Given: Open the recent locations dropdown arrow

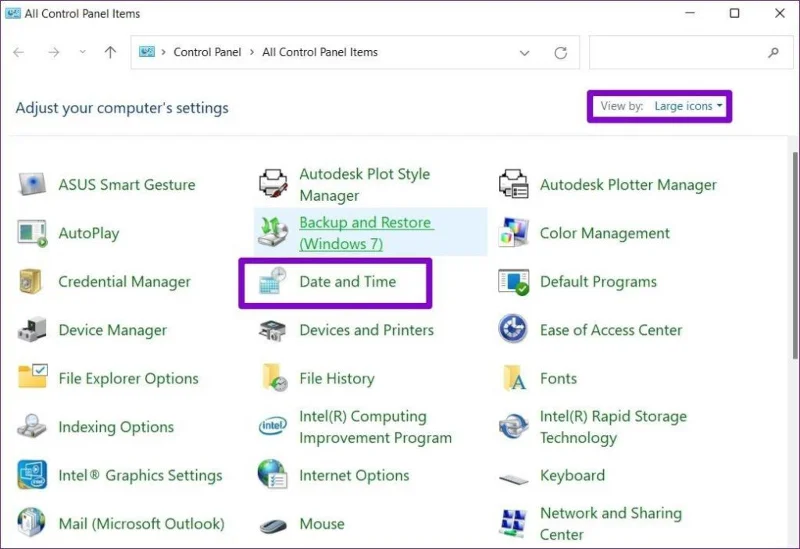Looking at the screenshot, I should 83,52.
